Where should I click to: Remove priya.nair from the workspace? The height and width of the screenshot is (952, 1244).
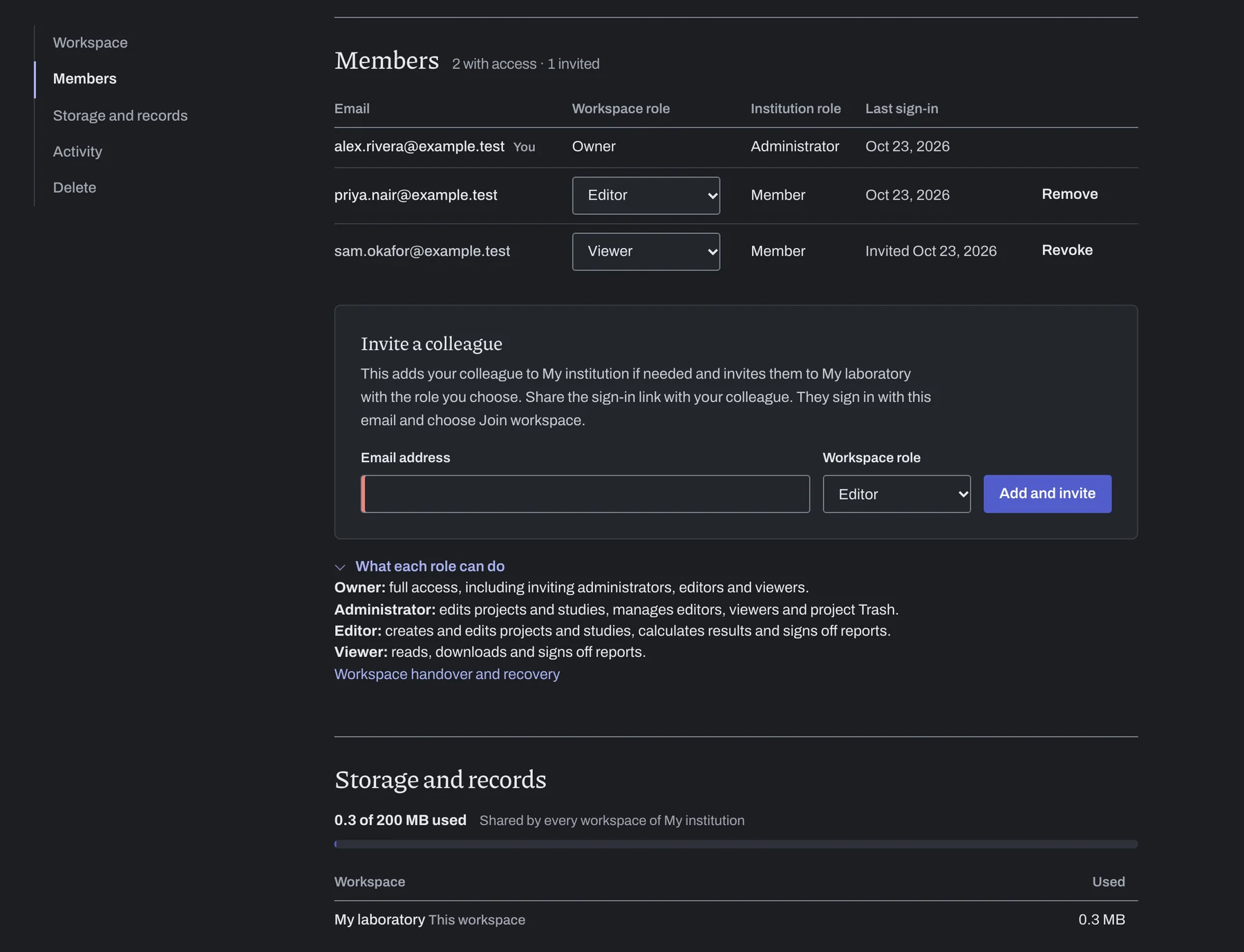tap(1069, 194)
